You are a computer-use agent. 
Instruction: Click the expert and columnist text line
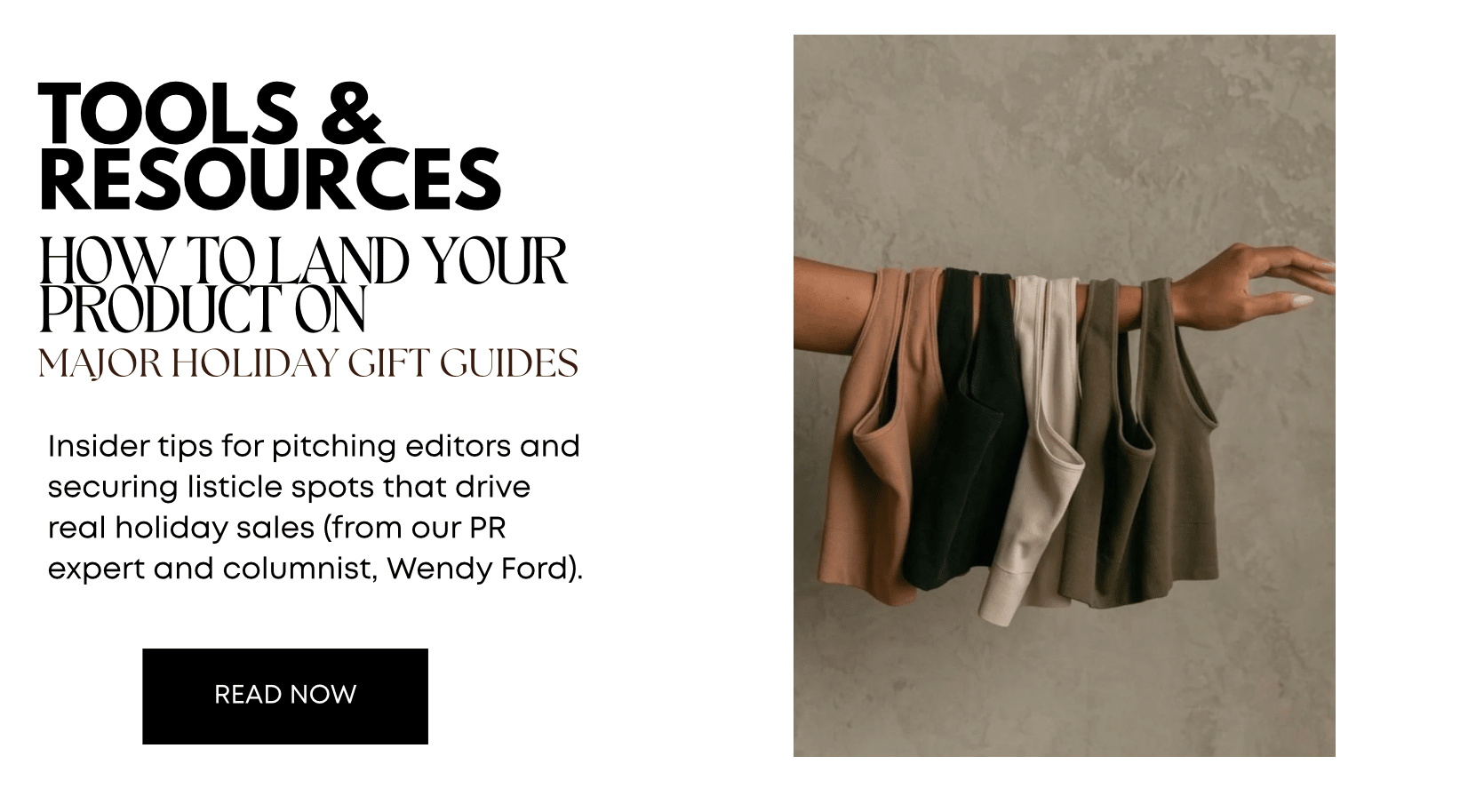315,569
